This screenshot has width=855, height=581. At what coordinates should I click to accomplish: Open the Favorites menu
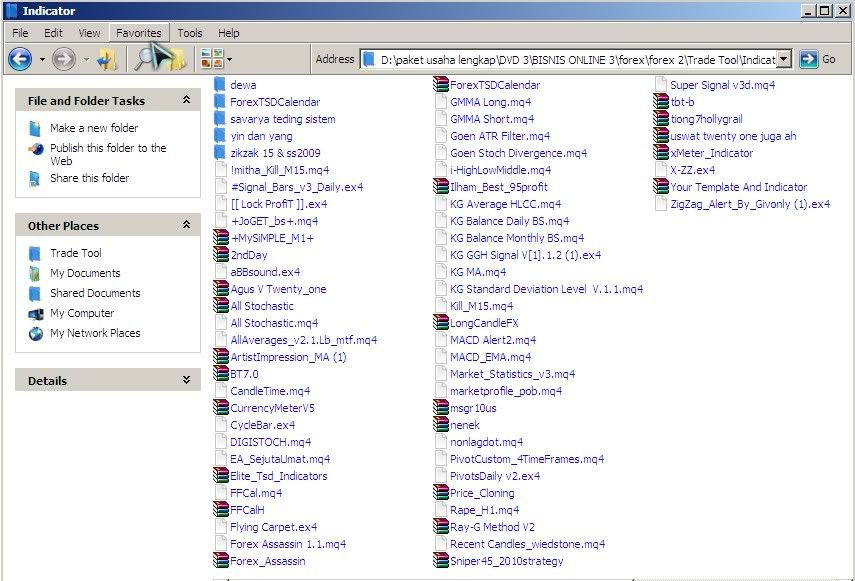(x=139, y=33)
